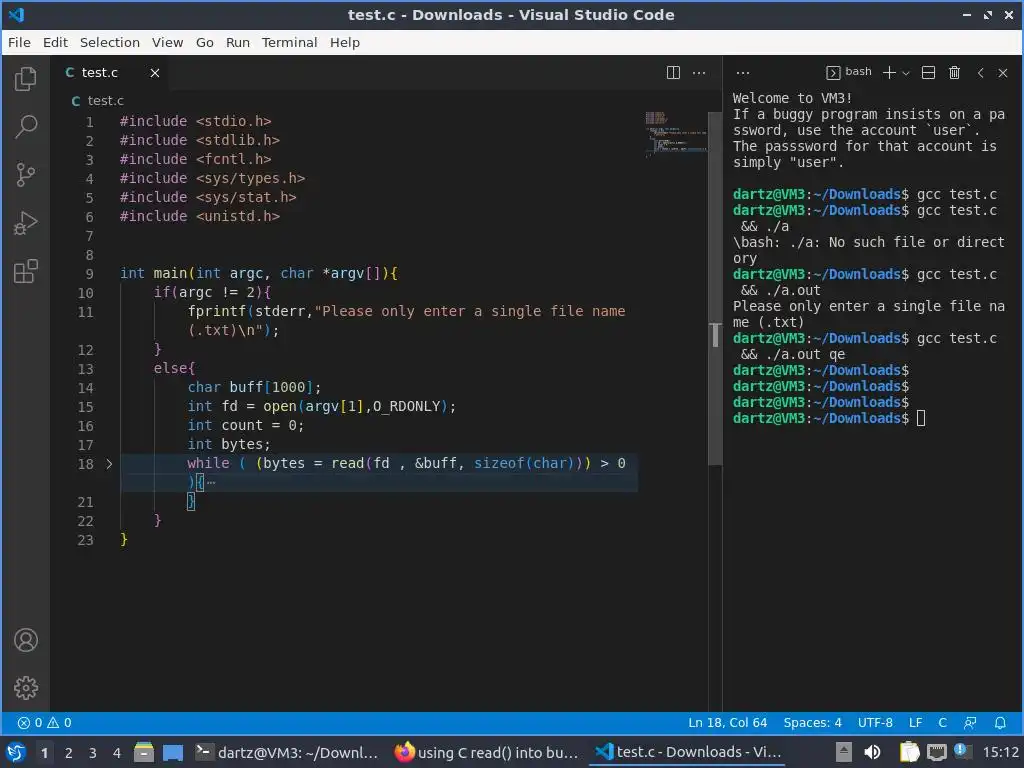
Task: Switch to workspace 4 in taskbar
Action: coord(117,753)
